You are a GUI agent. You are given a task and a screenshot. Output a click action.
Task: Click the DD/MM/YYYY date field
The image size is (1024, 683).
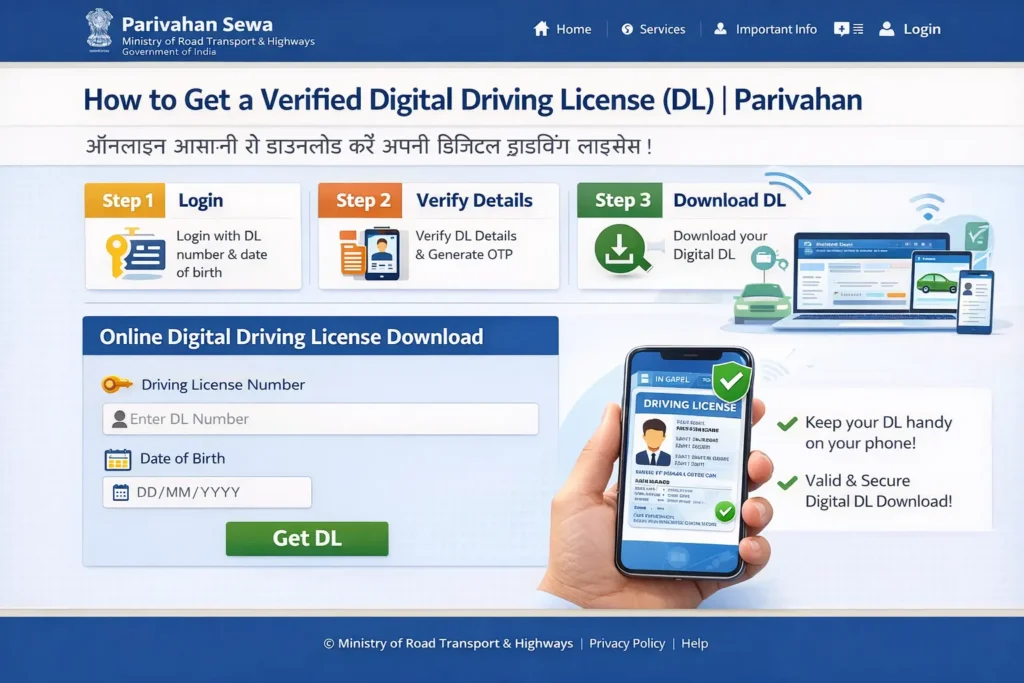pyautogui.click(x=206, y=492)
